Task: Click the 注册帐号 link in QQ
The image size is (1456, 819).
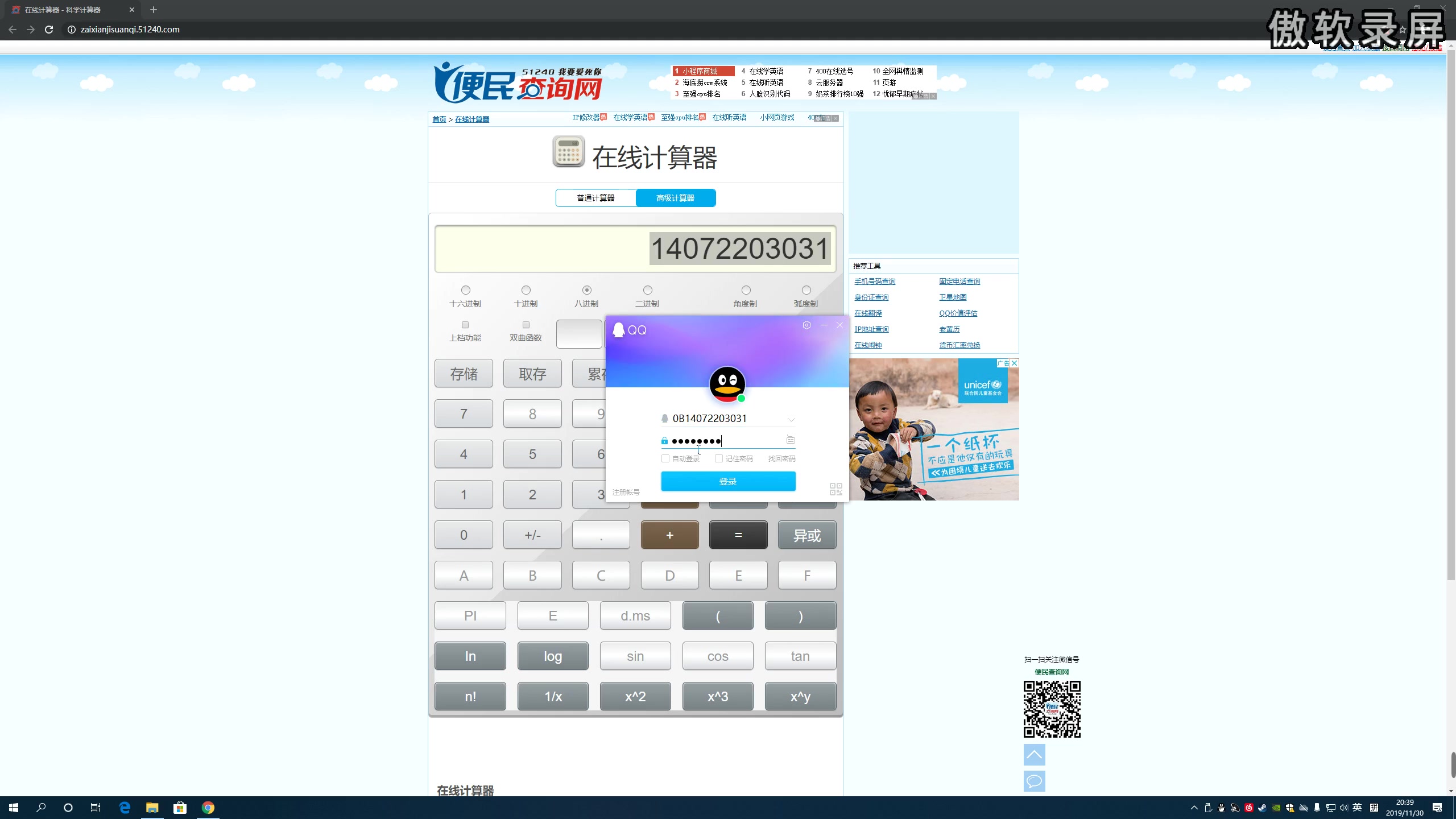Action: pyautogui.click(x=626, y=492)
